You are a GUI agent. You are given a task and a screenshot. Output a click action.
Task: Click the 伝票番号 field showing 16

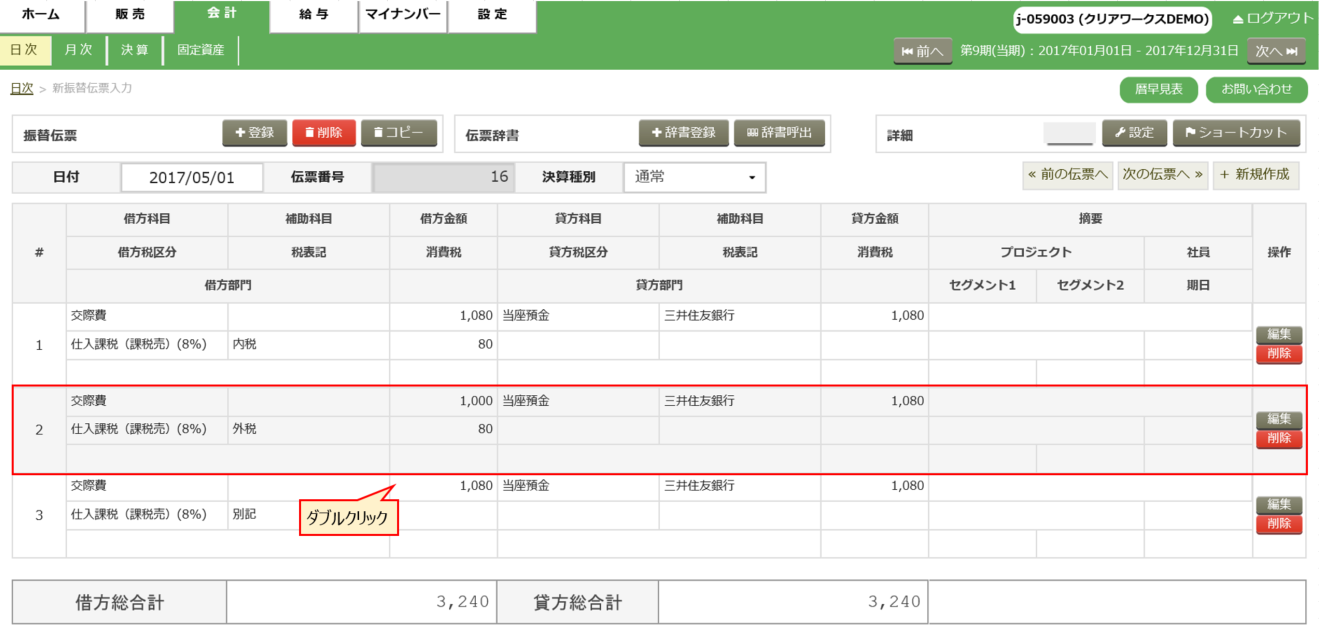[443, 178]
